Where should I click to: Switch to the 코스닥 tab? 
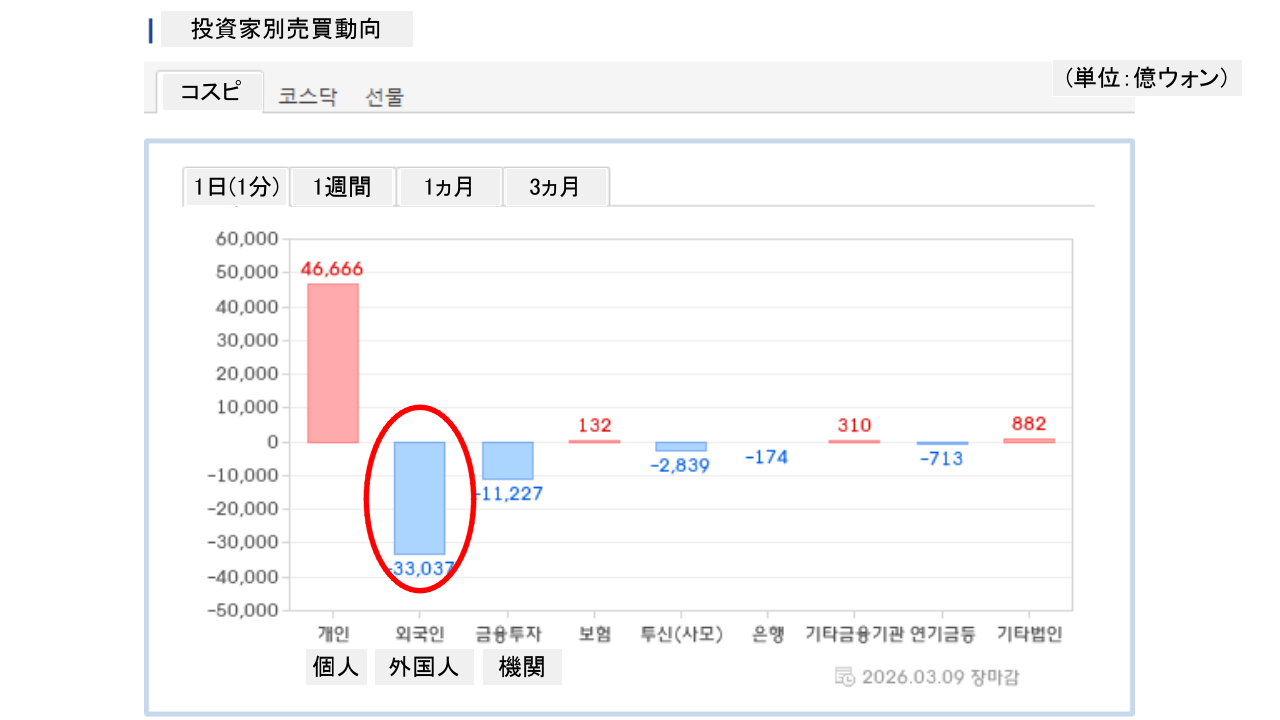[x=308, y=97]
